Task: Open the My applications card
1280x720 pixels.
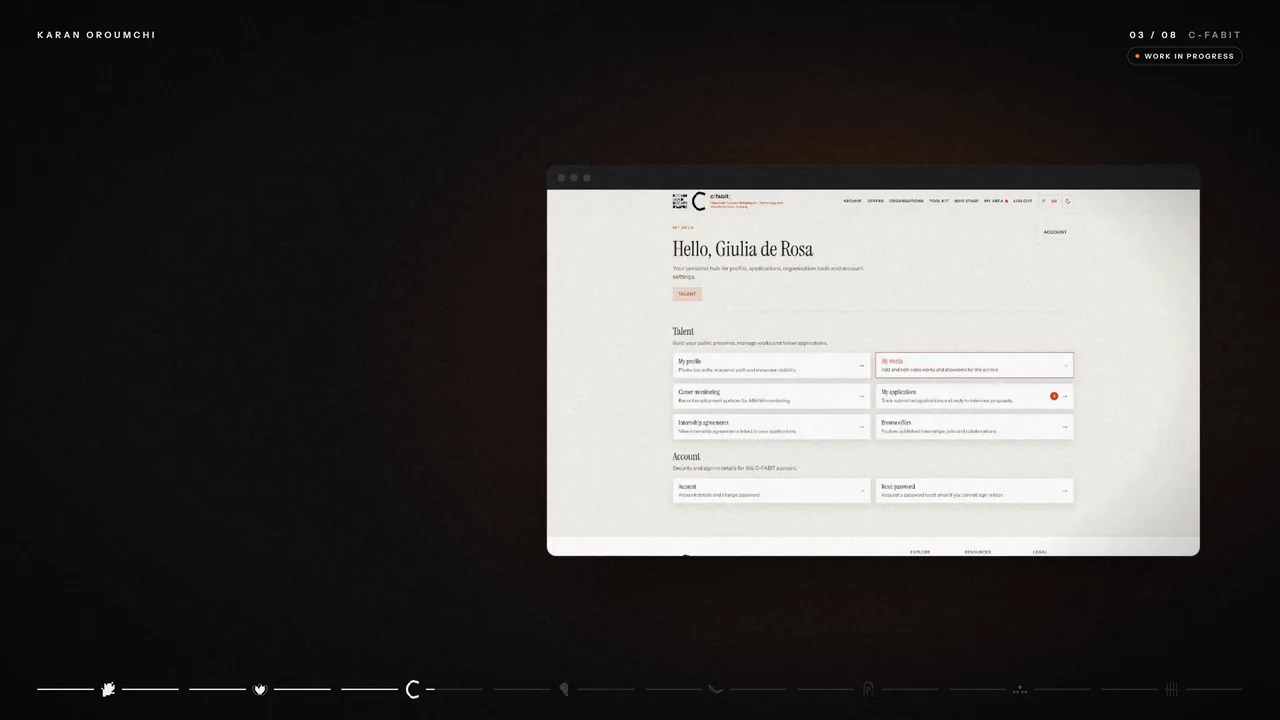Action: (974, 396)
